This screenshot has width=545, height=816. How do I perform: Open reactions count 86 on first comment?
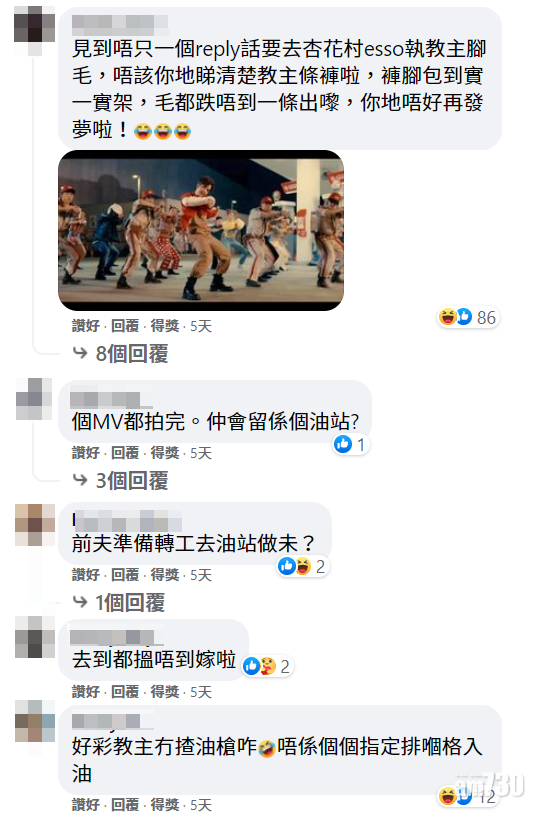tap(468, 317)
